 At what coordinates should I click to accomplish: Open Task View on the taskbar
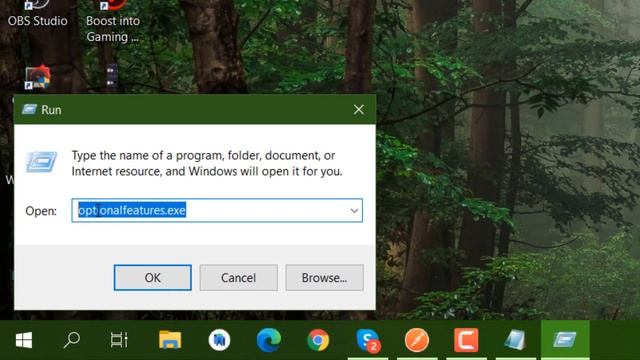click(119, 340)
